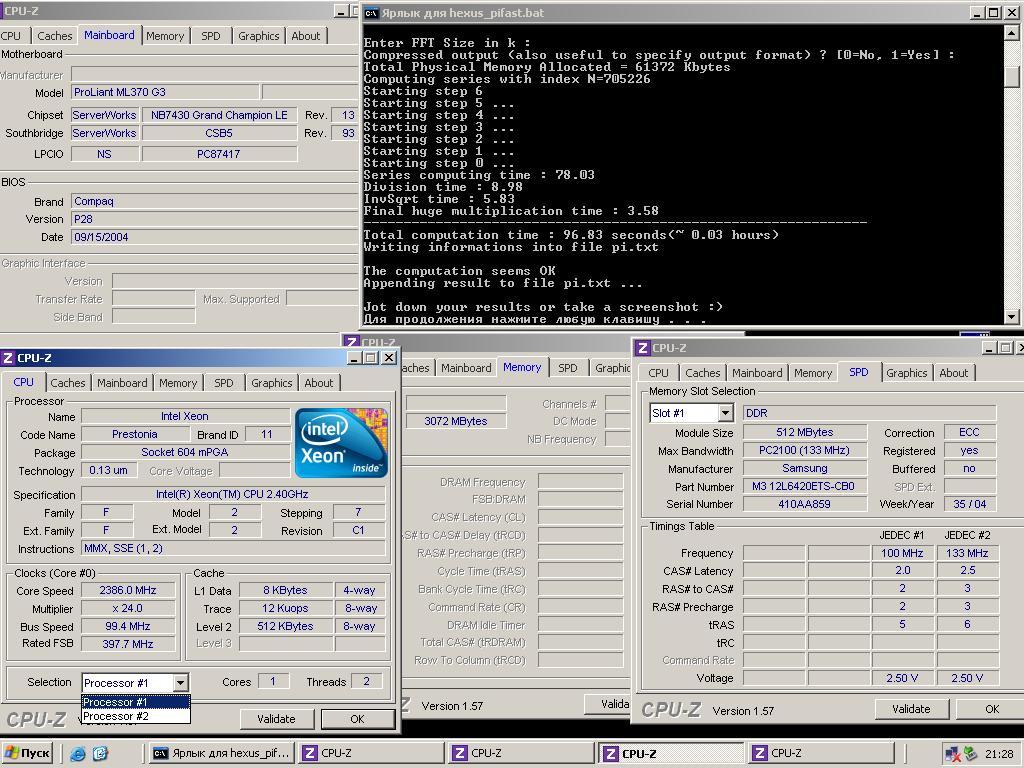Click the network tray icon with red X

[953, 754]
